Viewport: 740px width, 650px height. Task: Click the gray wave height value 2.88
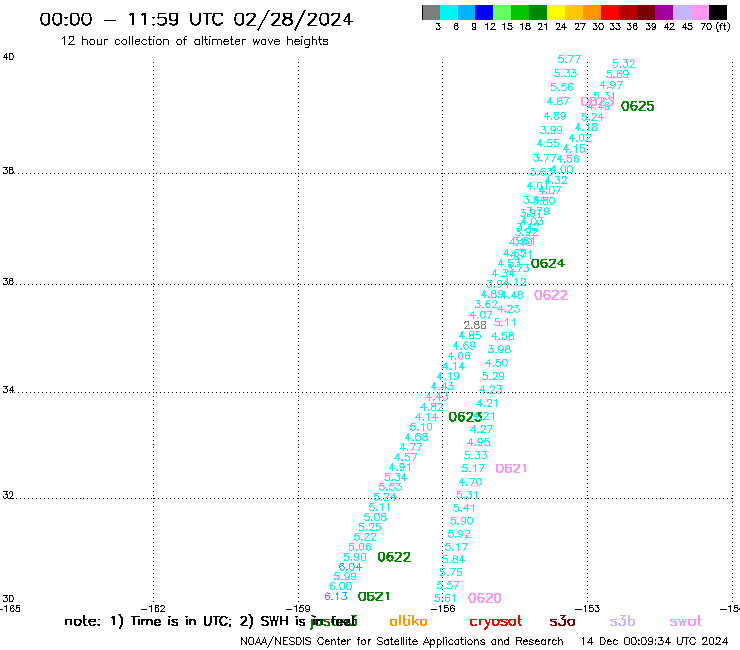(x=475, y=325)
